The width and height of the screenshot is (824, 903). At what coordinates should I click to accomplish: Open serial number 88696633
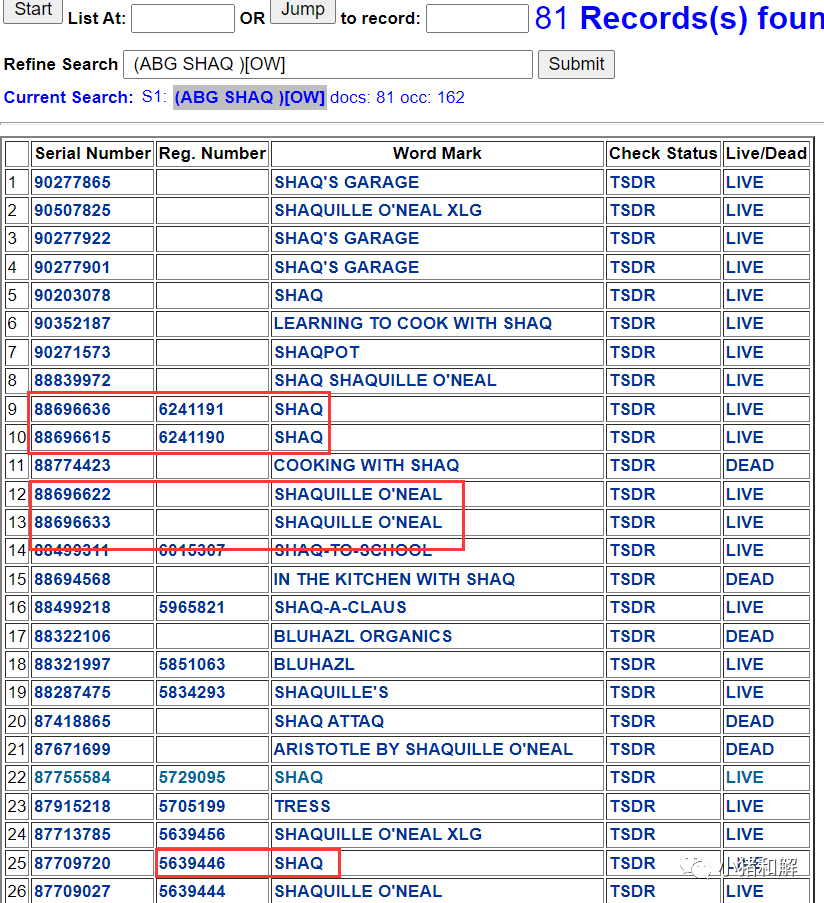(72, 522)
